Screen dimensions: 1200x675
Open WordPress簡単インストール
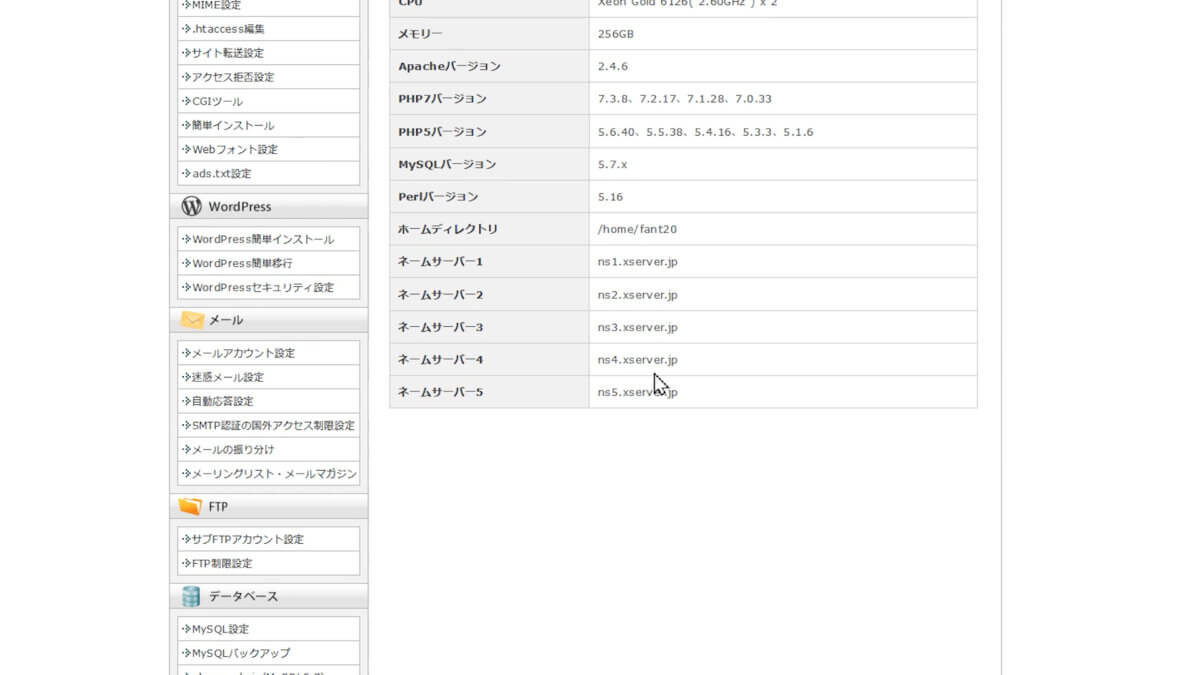tap(263, 239)
